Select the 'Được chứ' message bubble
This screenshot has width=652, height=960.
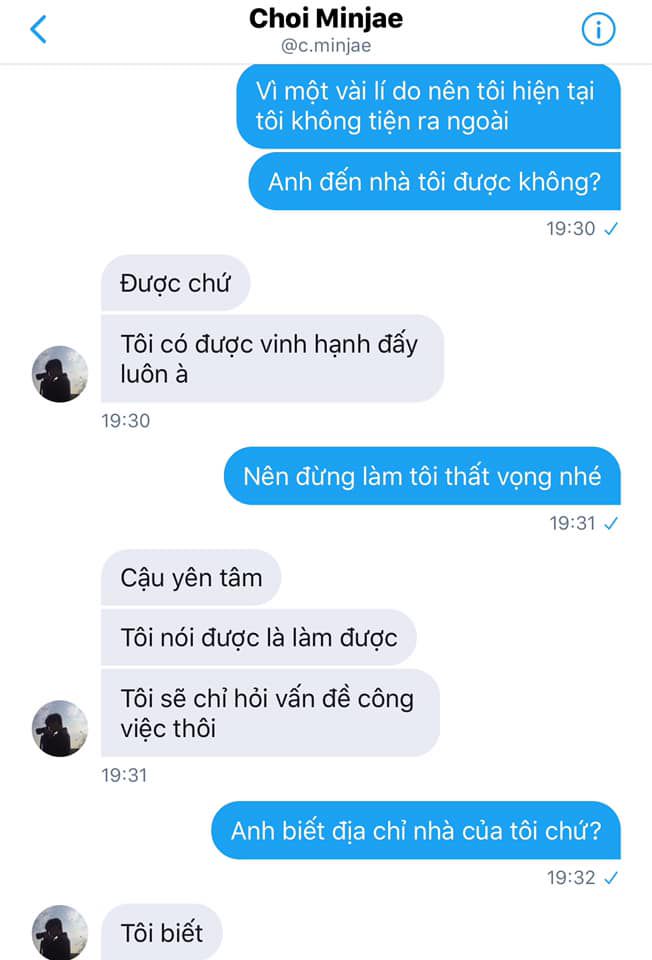[x=175, y=283]
